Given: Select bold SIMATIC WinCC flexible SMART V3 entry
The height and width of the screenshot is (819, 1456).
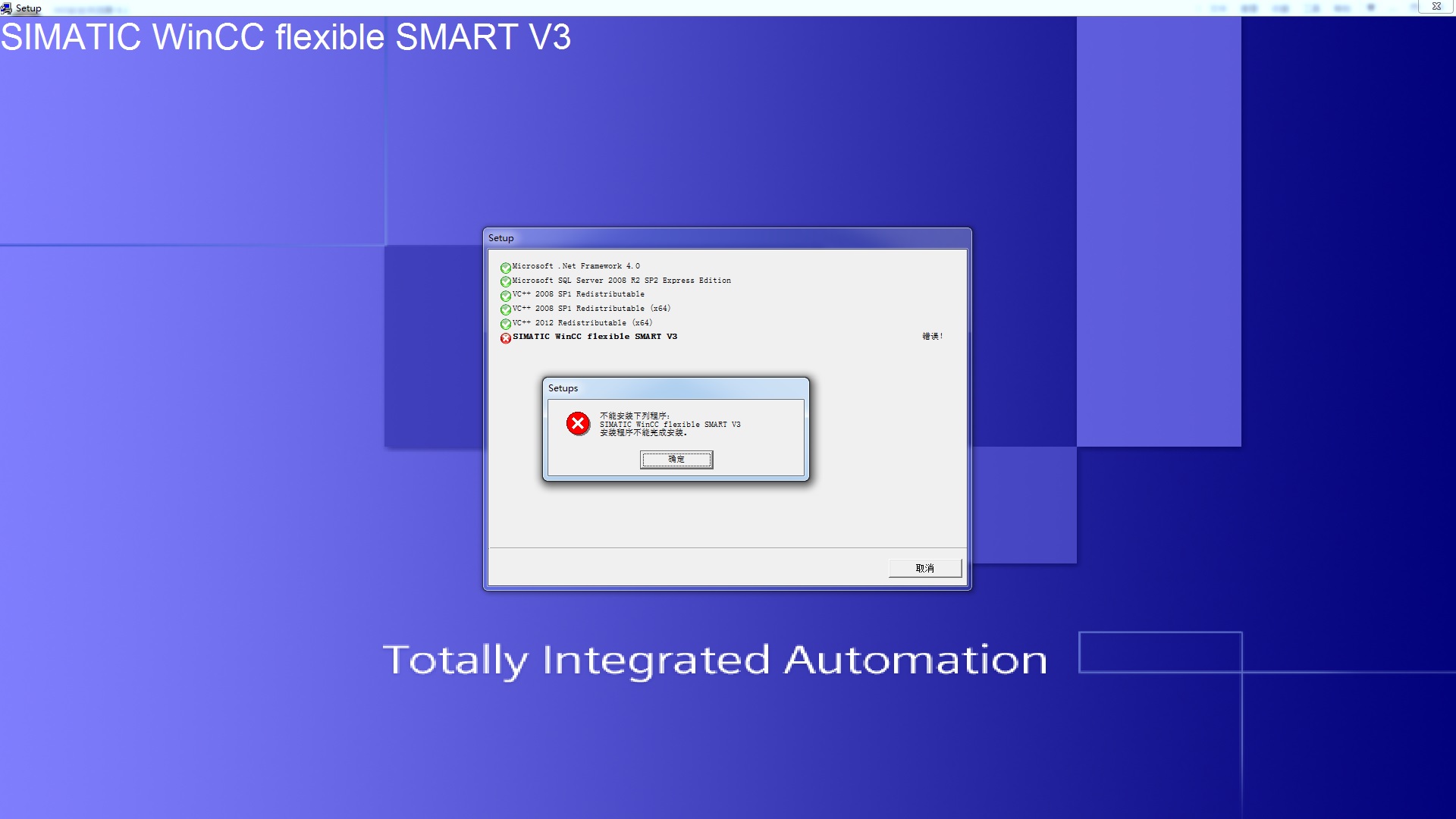Looking at the screenshot, I should pos(595,337).
